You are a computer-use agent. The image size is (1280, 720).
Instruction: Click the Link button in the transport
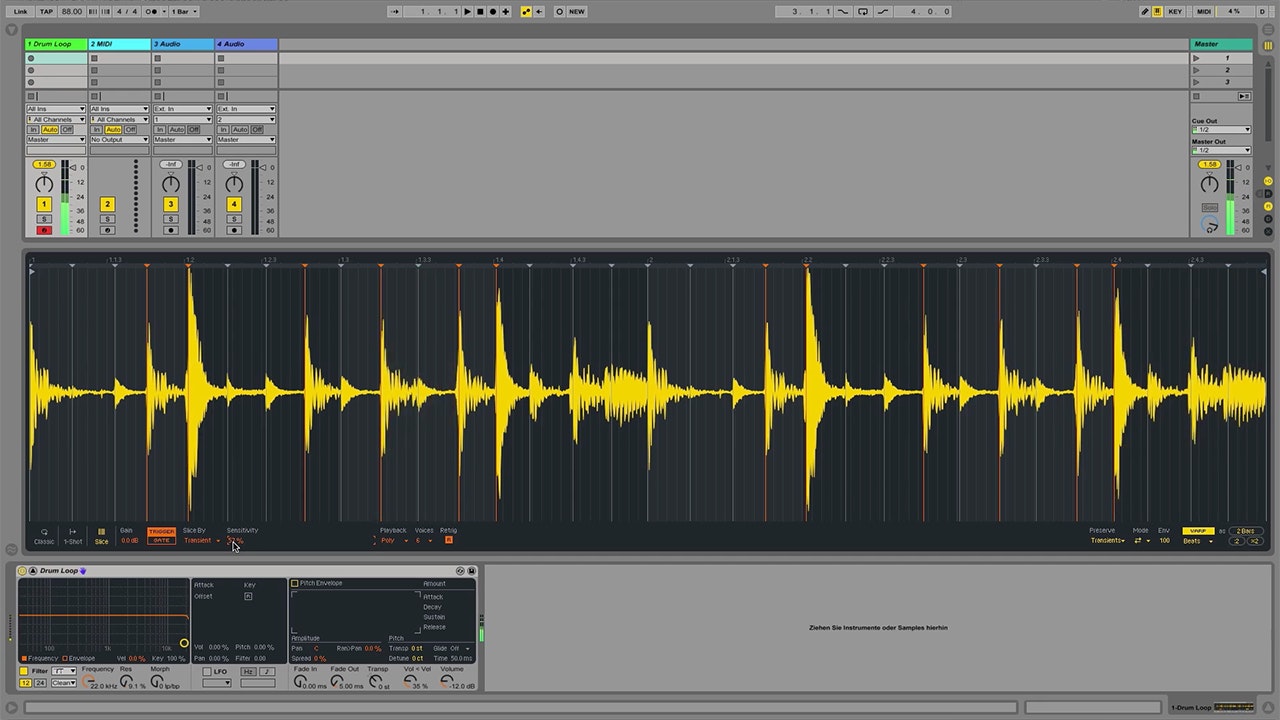[18, 11]
